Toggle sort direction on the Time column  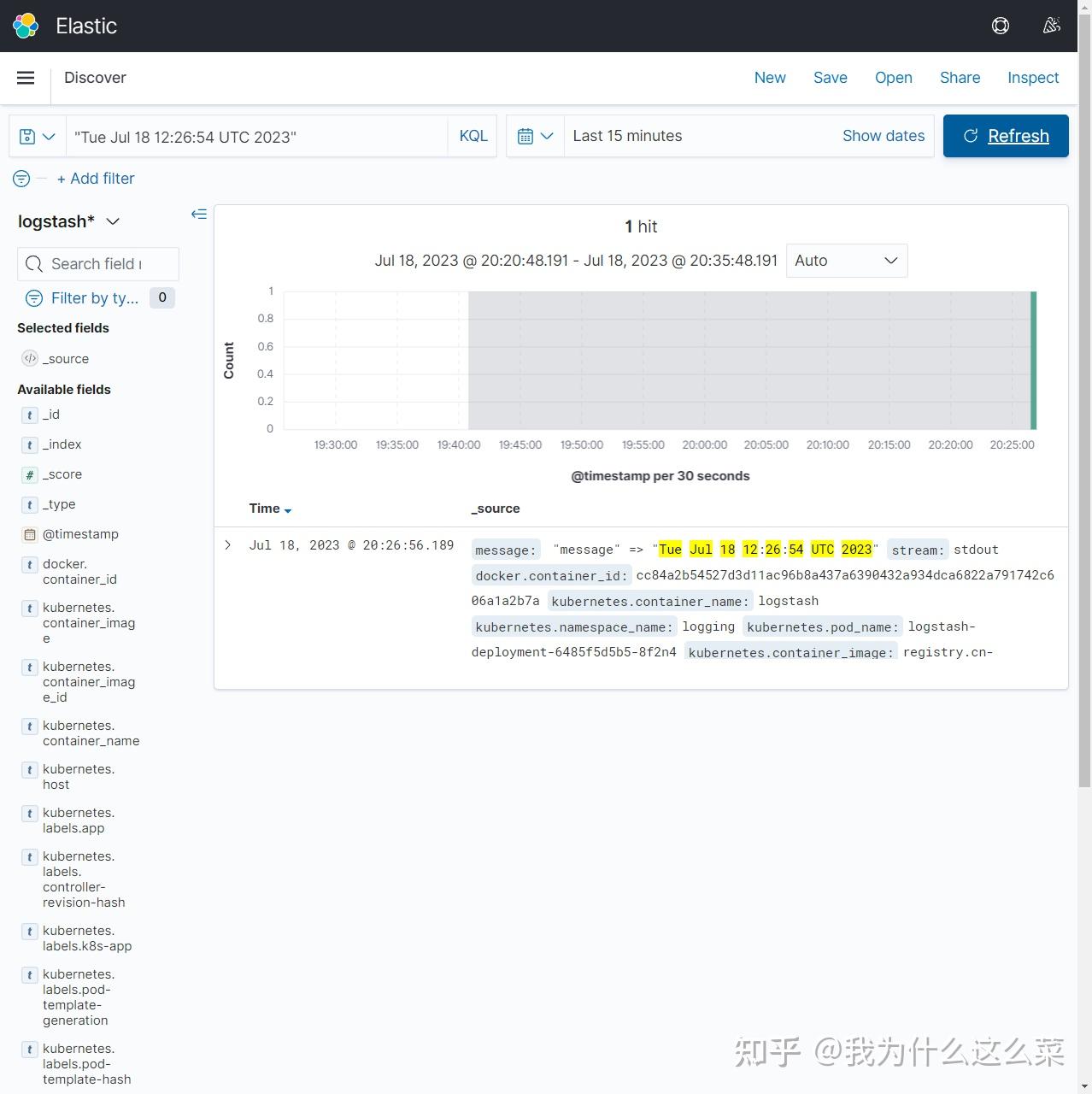(287, 509)
